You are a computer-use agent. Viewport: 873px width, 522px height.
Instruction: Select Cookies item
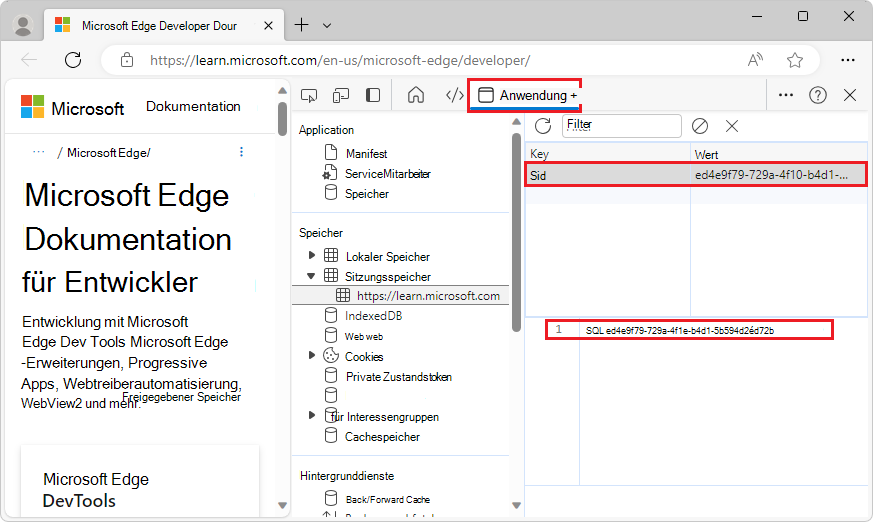point(364,356)
